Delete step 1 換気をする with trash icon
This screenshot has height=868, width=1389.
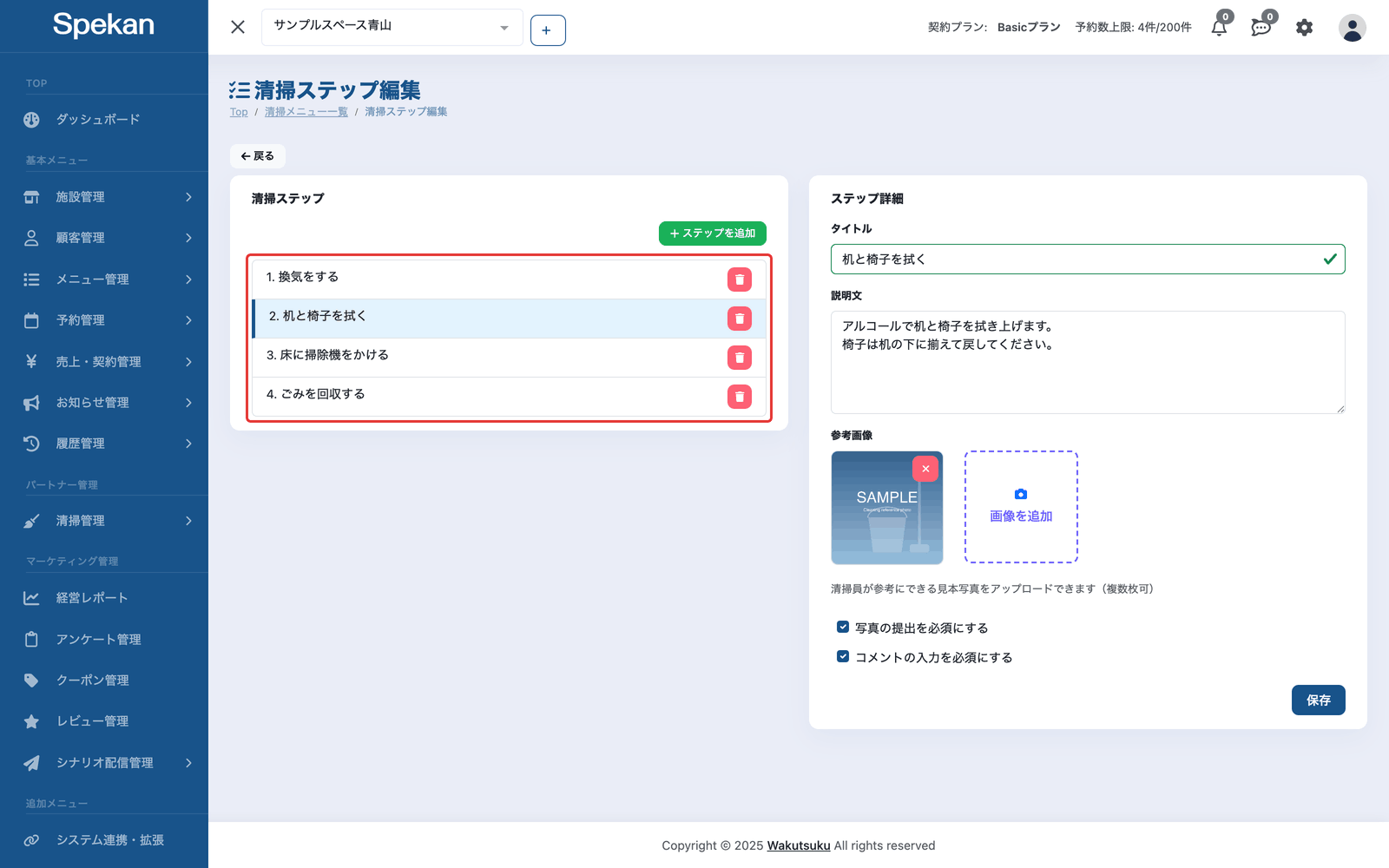click(x=740, y=279)
